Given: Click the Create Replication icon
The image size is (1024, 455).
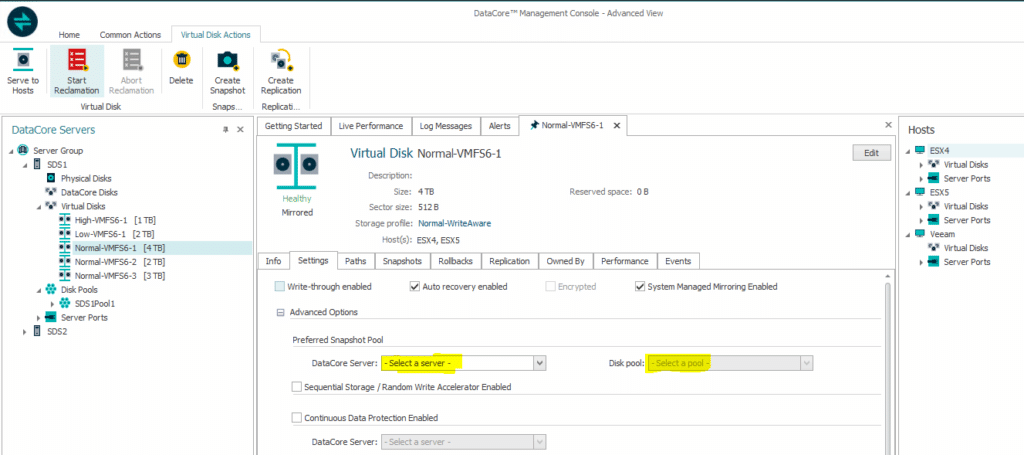Looking at the screenshot, I should 281,60.
